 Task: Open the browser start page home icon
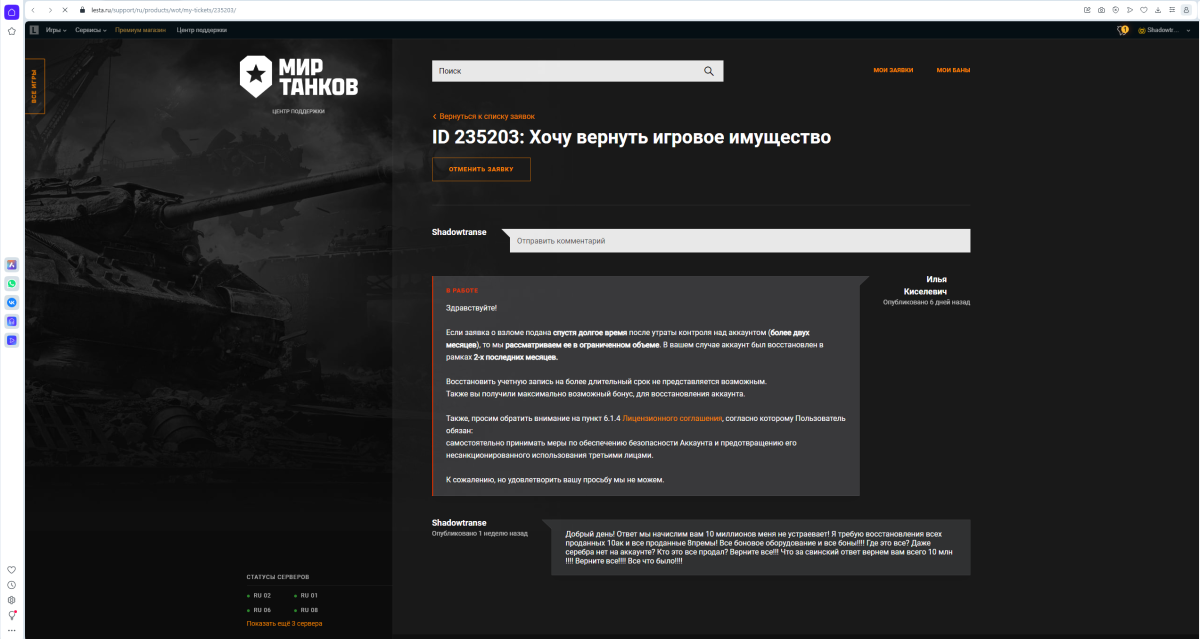[12, 10]
